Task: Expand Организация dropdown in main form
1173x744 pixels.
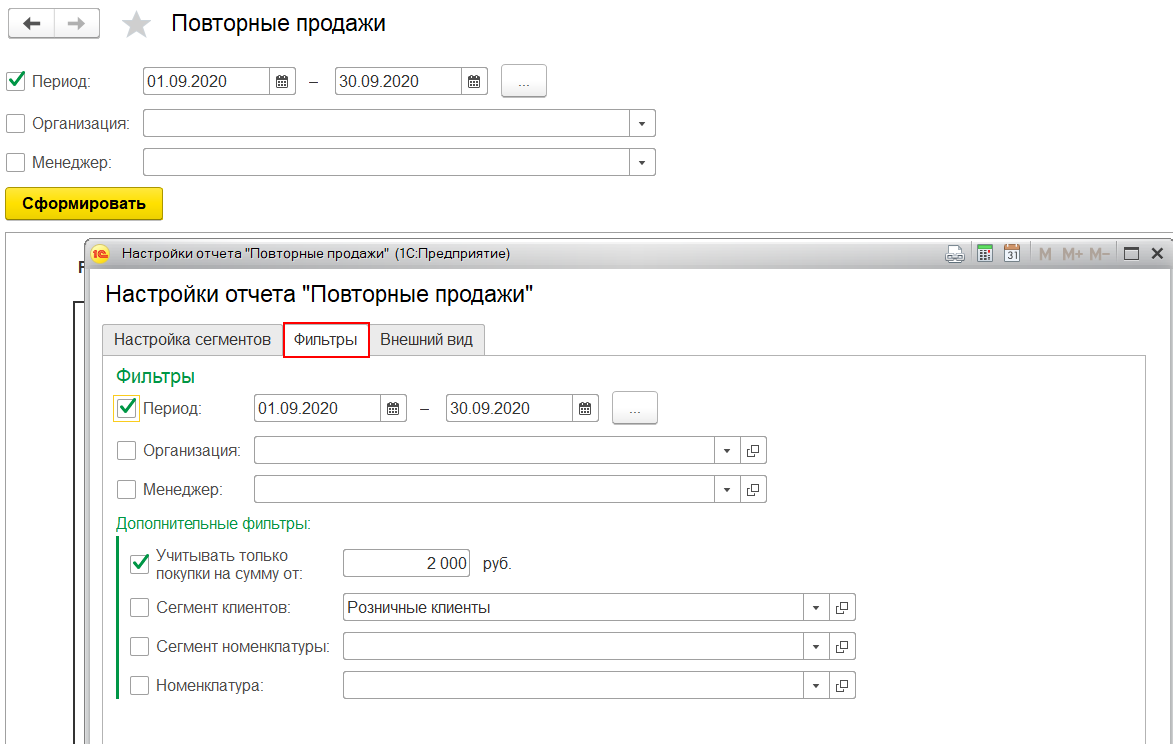Action: point(642,123)
